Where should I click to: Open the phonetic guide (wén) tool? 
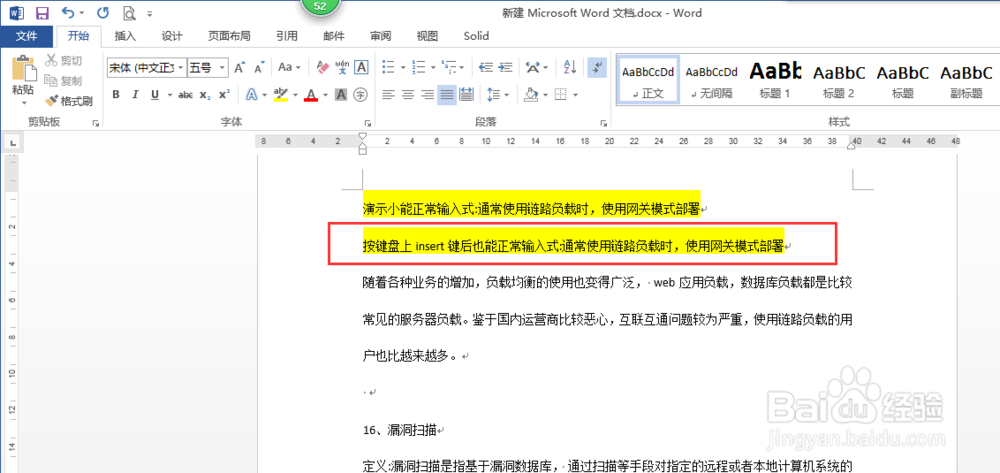click(342, 67)
